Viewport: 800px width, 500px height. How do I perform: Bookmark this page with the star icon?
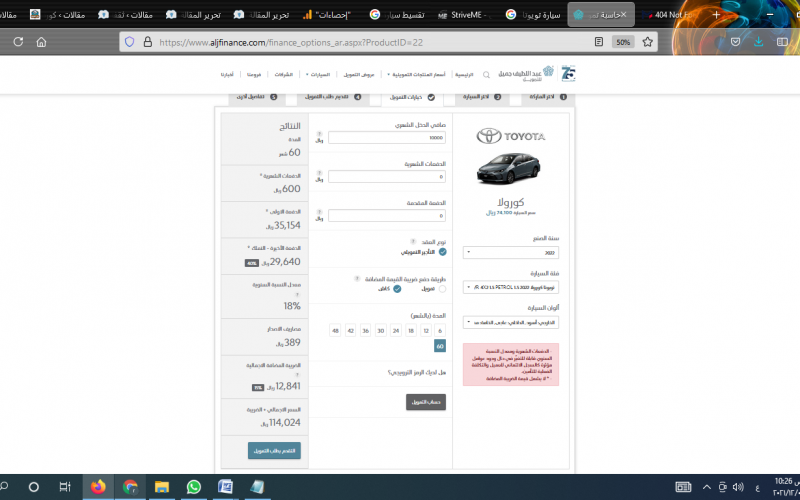647,42
